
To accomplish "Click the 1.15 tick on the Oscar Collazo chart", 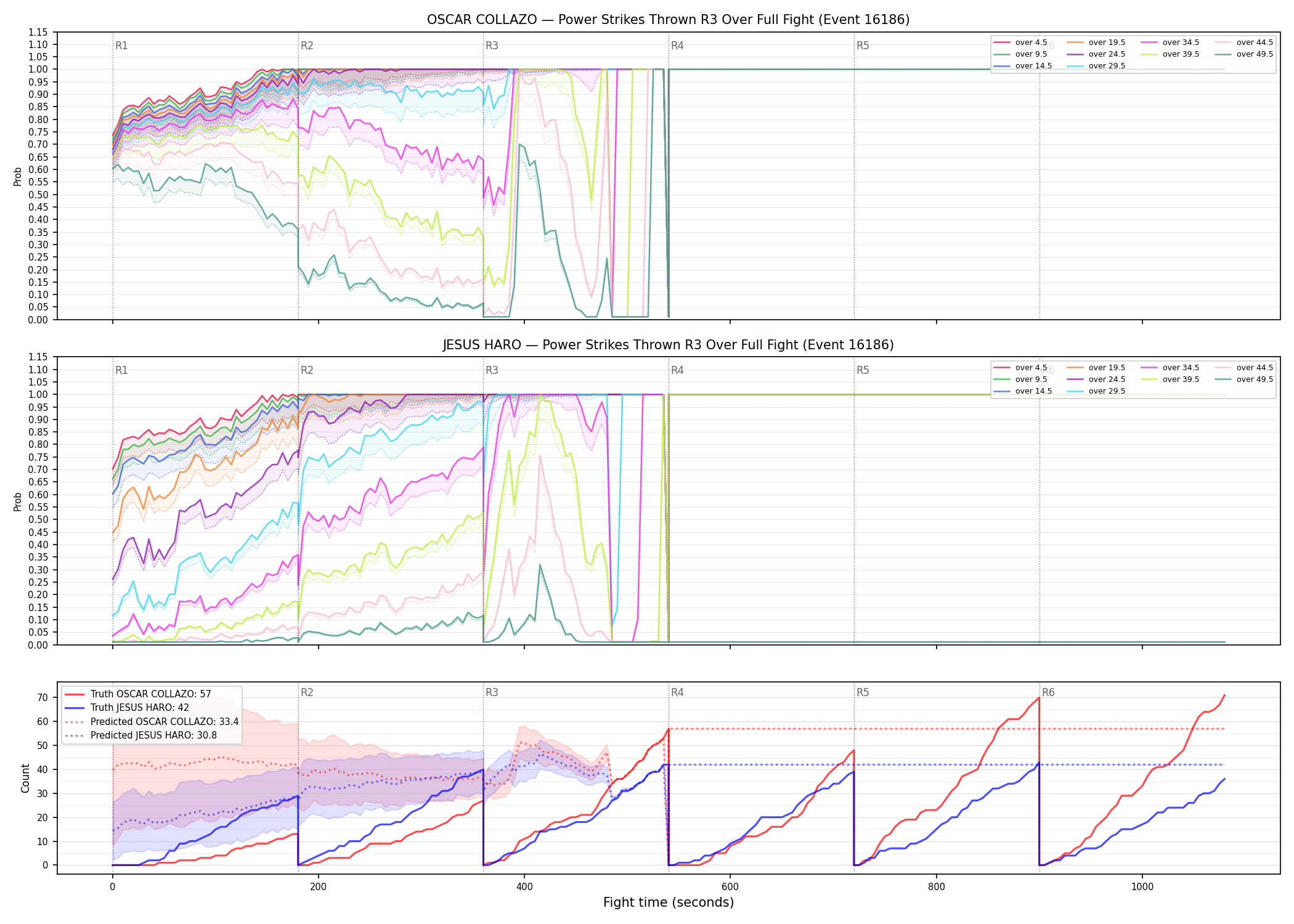I will [38, 32].
